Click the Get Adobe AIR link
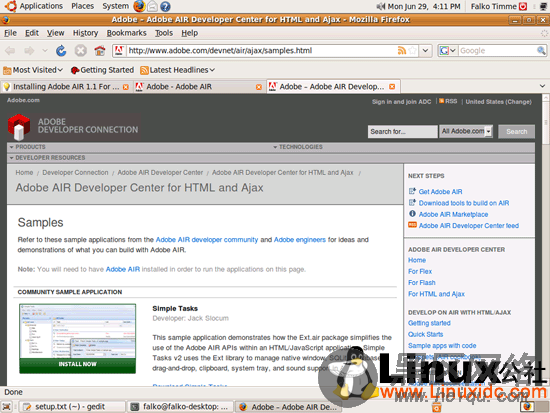 click(440, 192)
